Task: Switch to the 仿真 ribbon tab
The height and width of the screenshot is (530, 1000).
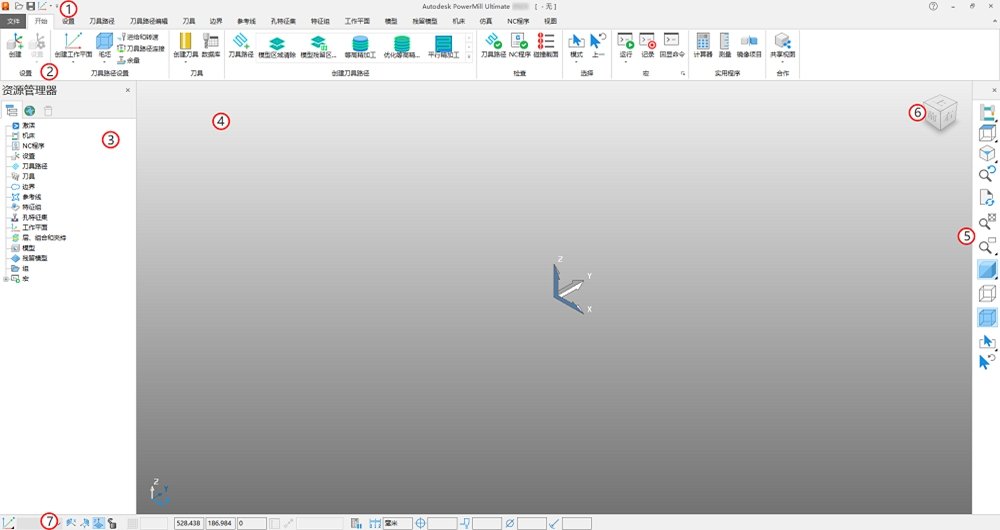Action: tap(486, 21)
